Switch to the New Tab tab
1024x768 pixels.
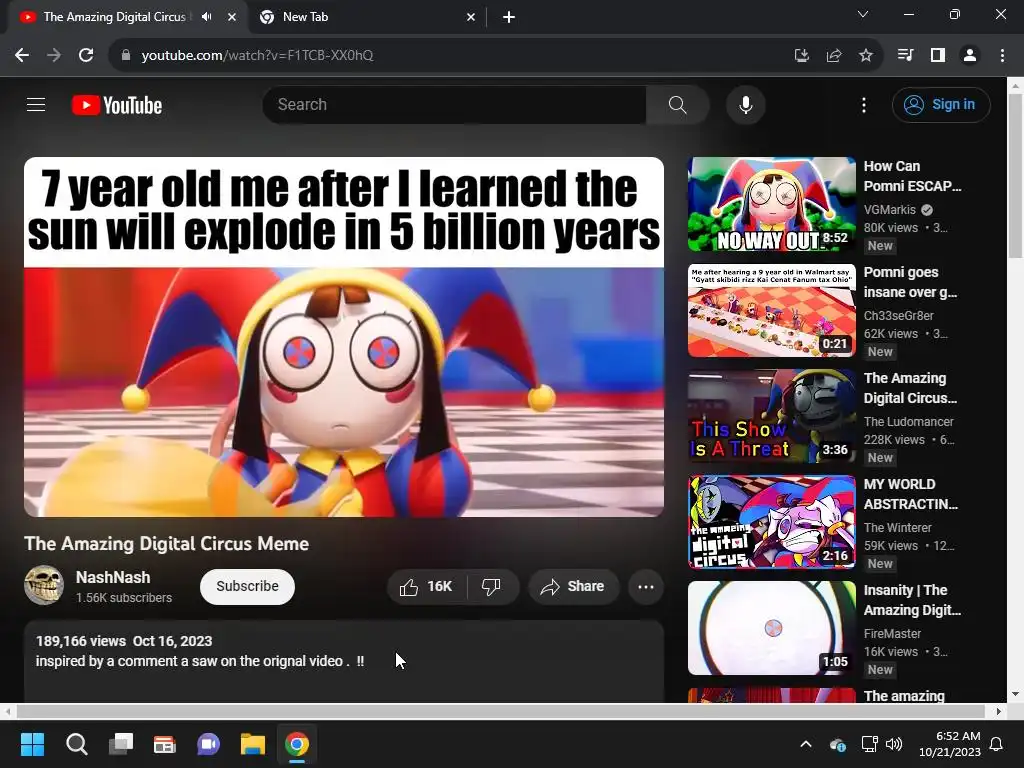click(367, 17)
